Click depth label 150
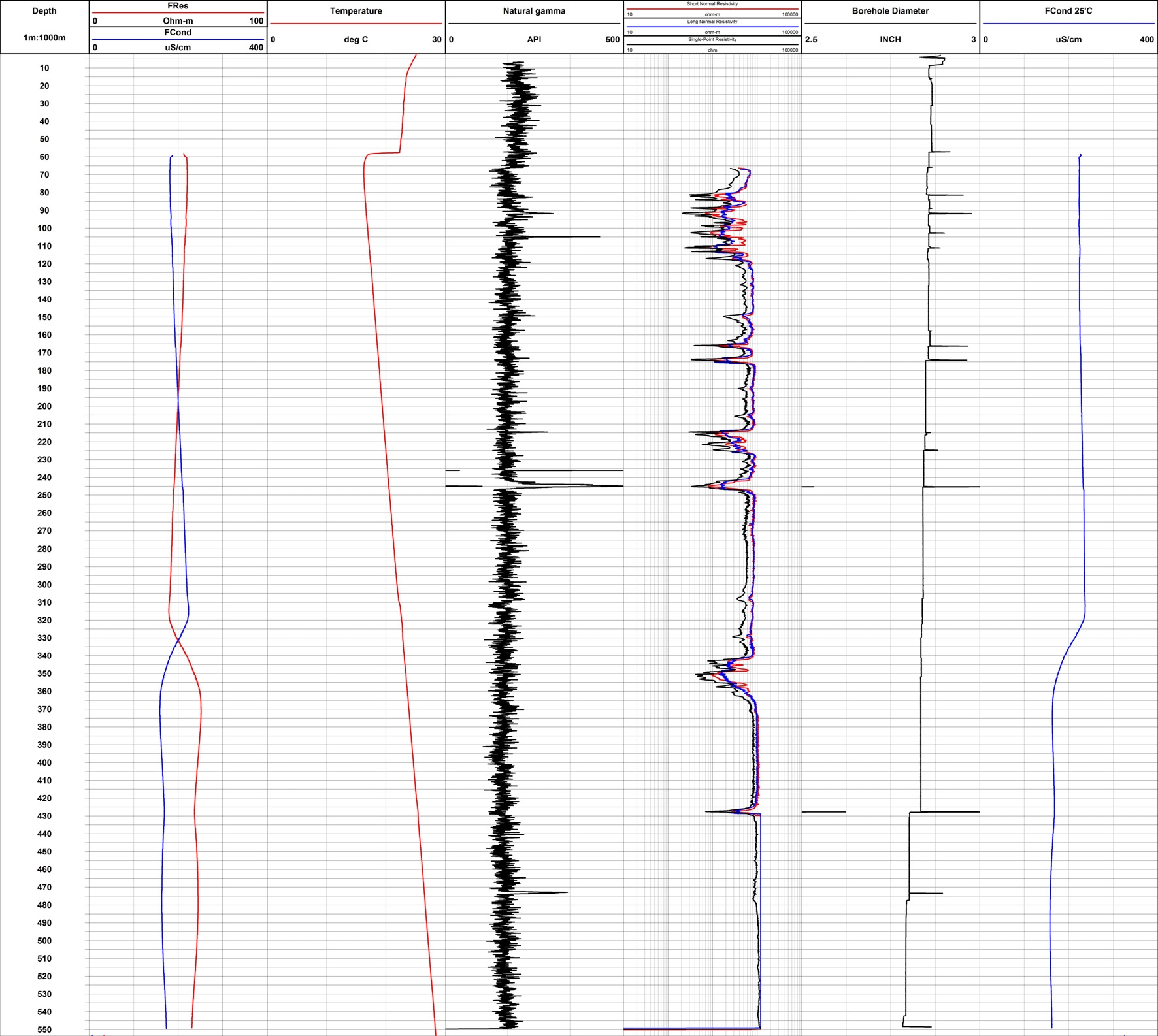Screen dimensions: 1158x1036 tap(44, 317)
